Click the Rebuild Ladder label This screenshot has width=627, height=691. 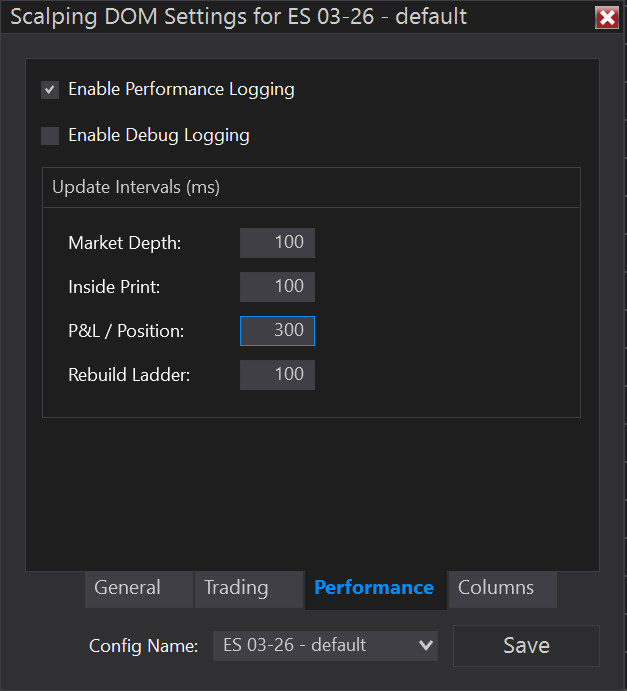pyautogui.click(x=128, y=375)
